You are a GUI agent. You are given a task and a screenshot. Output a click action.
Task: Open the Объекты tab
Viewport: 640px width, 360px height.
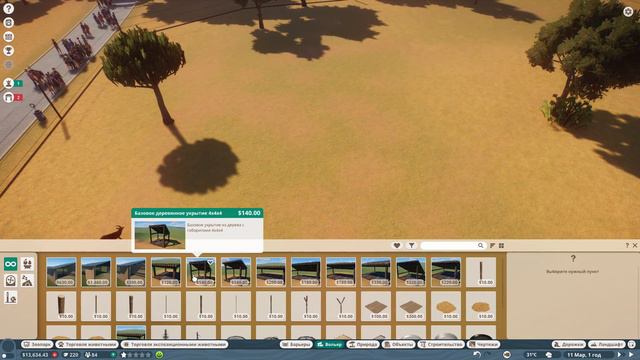(398, 344)
